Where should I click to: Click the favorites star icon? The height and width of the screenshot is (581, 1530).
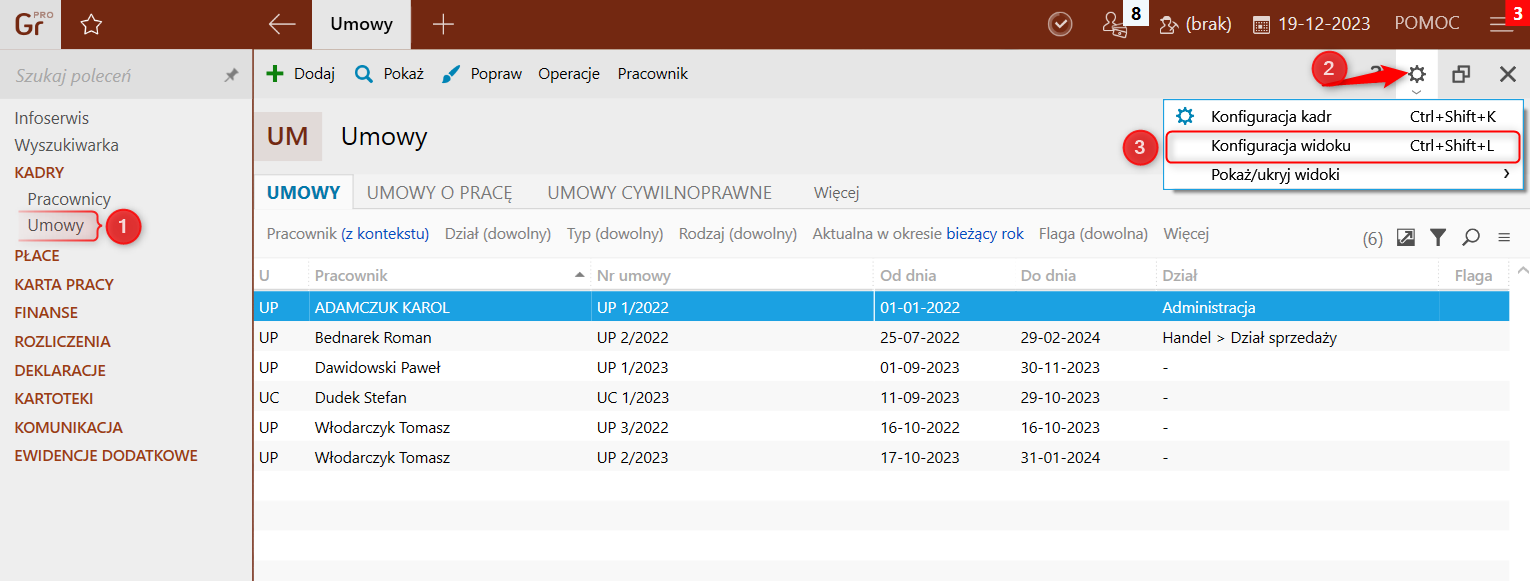click(91, 25)
